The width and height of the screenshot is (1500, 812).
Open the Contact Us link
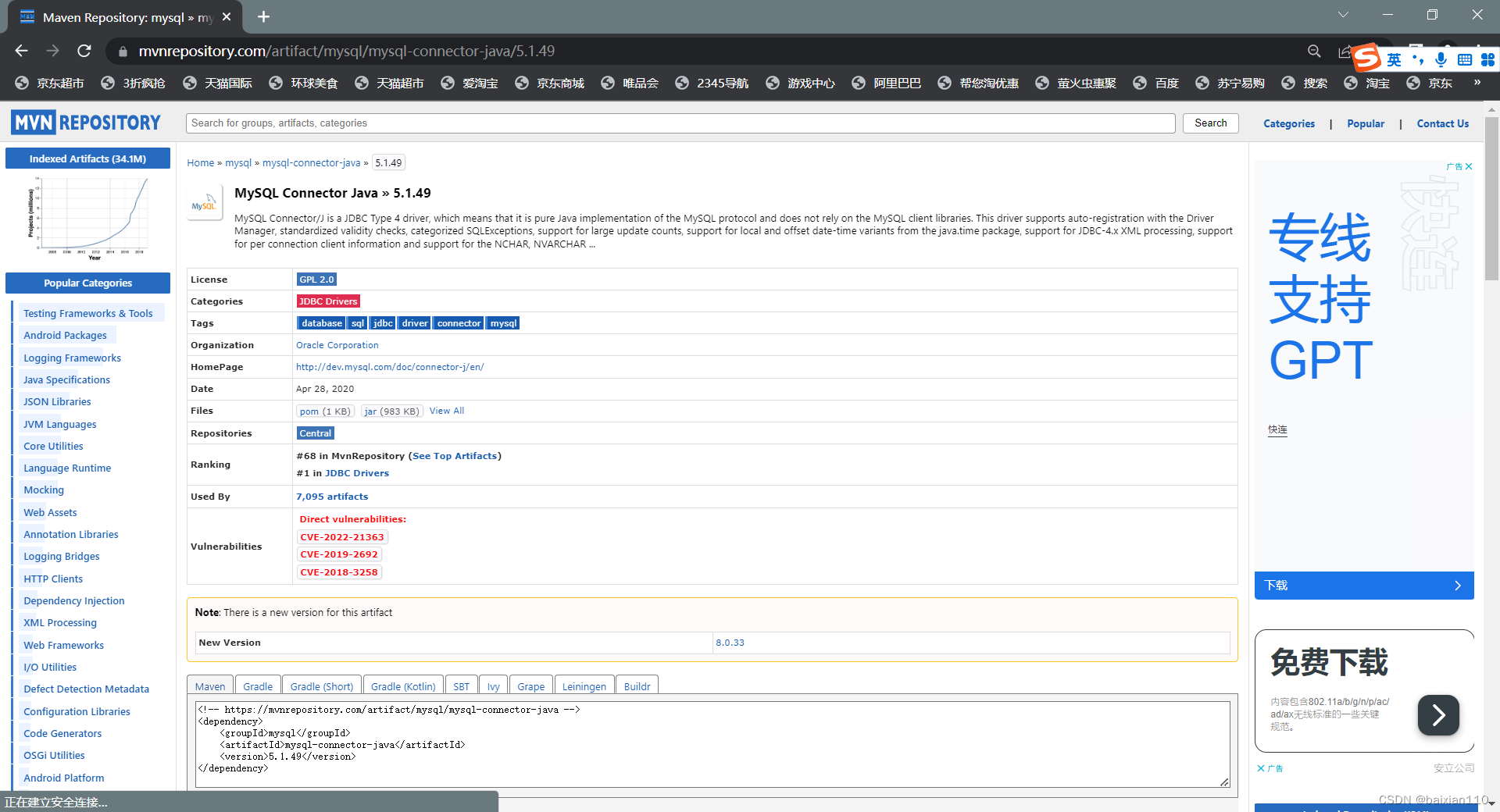tap(1443, 123)
